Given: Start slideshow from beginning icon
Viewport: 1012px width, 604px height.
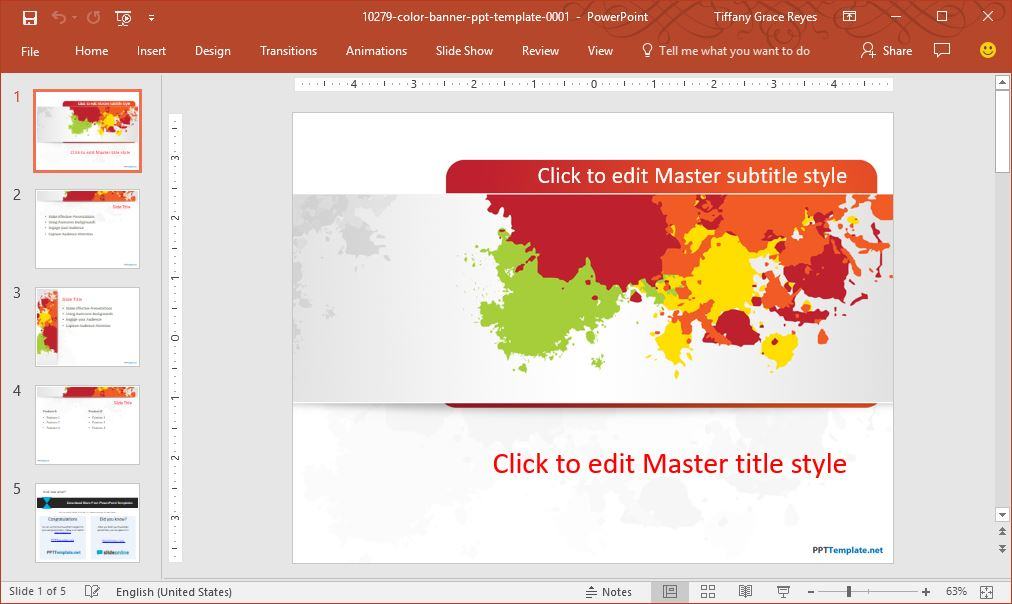Looking at the screenshot, I should (123, 17).
